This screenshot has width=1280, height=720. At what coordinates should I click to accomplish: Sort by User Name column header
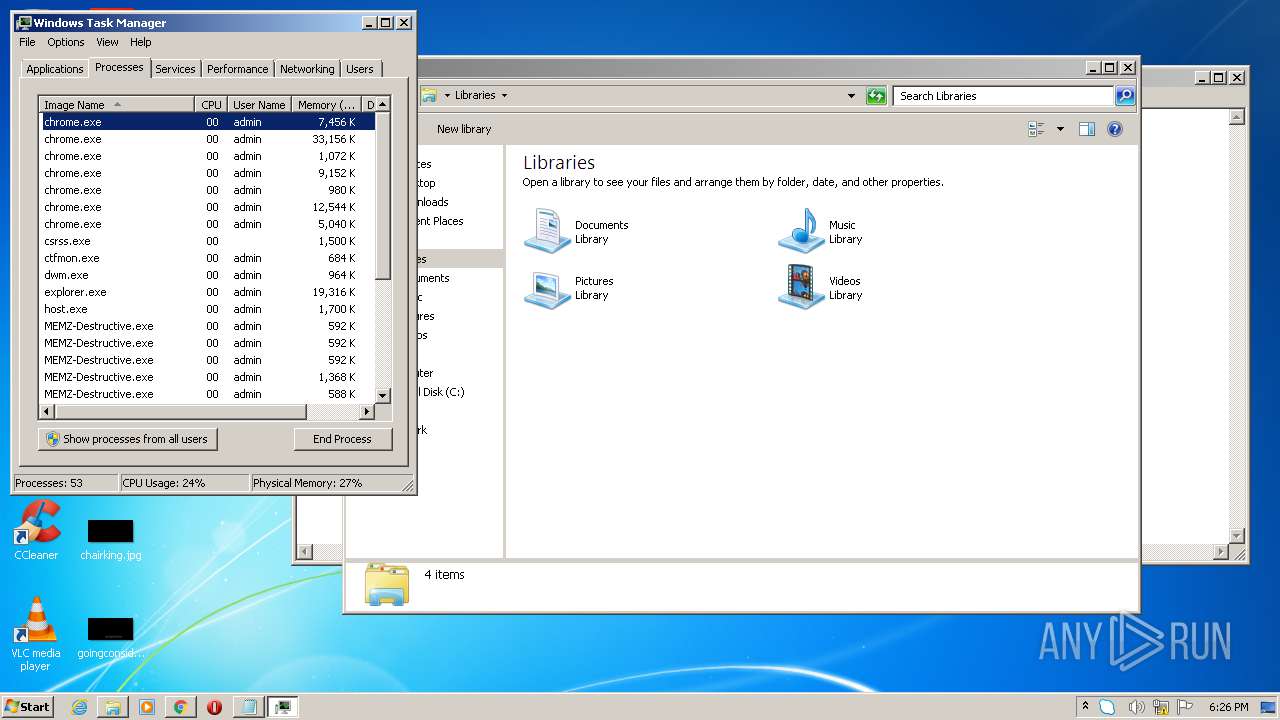pyautogui.click(x=259, y=105)
